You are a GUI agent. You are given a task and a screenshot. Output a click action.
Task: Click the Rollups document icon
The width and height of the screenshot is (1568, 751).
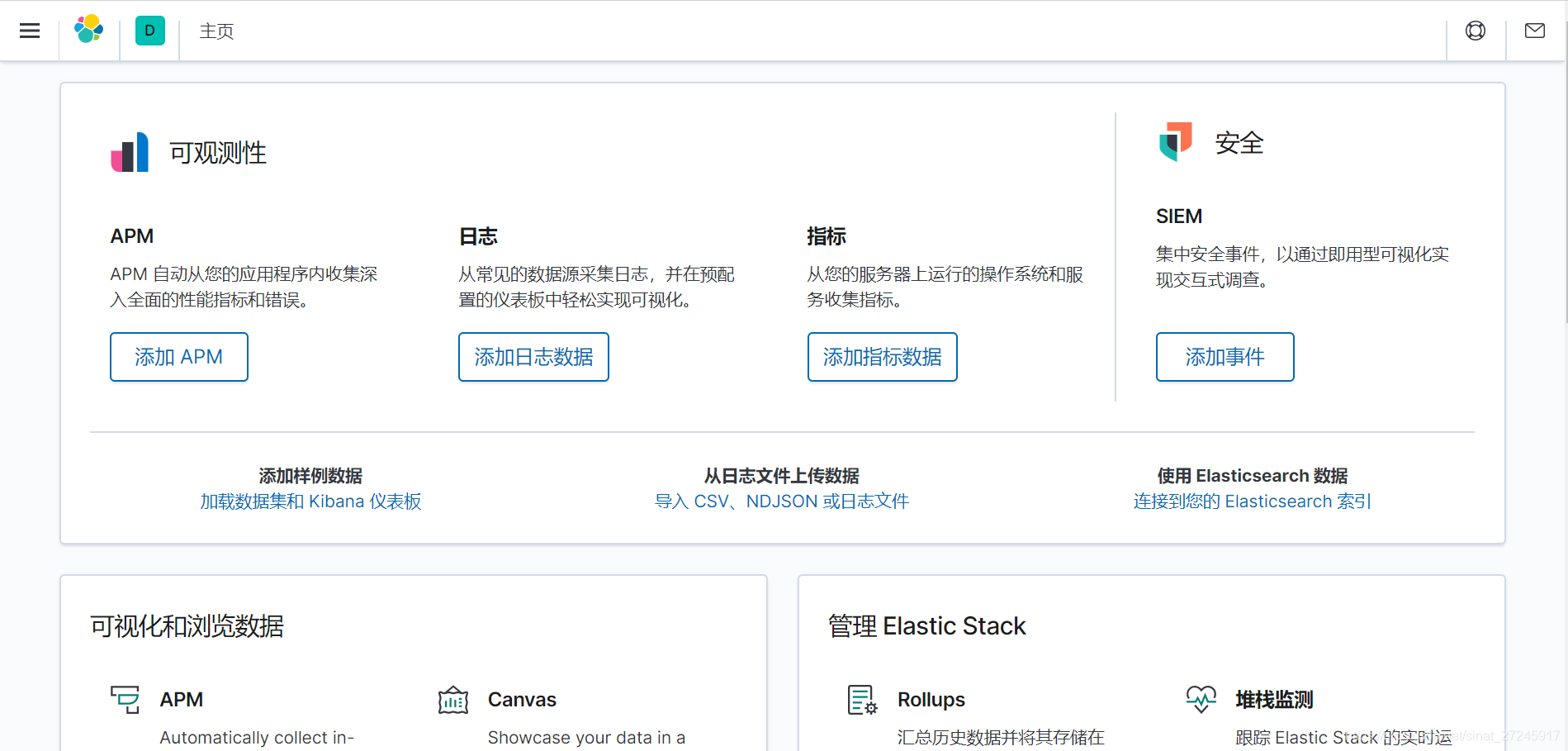click(x=862, y=700)
